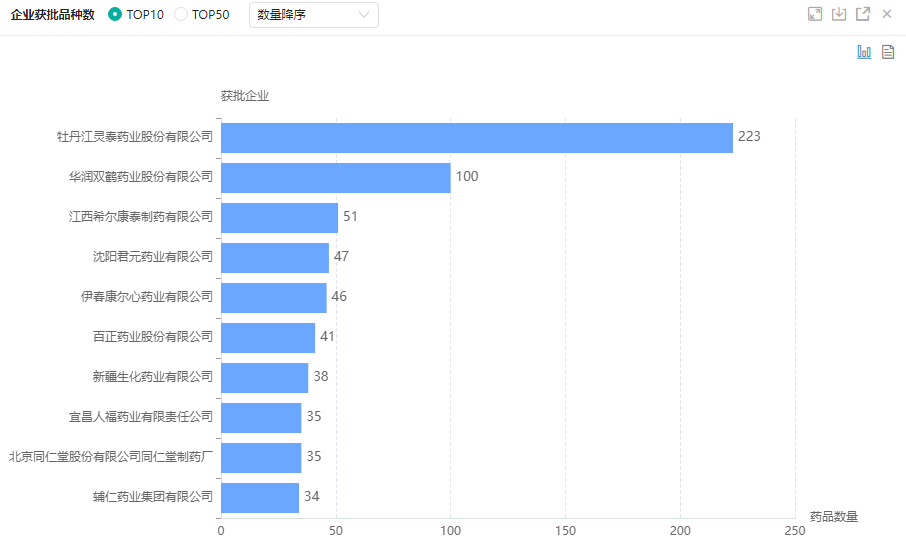Click the open-in-new-window export icon
The width and height of the screenshot is (906, 545).
(x=863, y=14)
